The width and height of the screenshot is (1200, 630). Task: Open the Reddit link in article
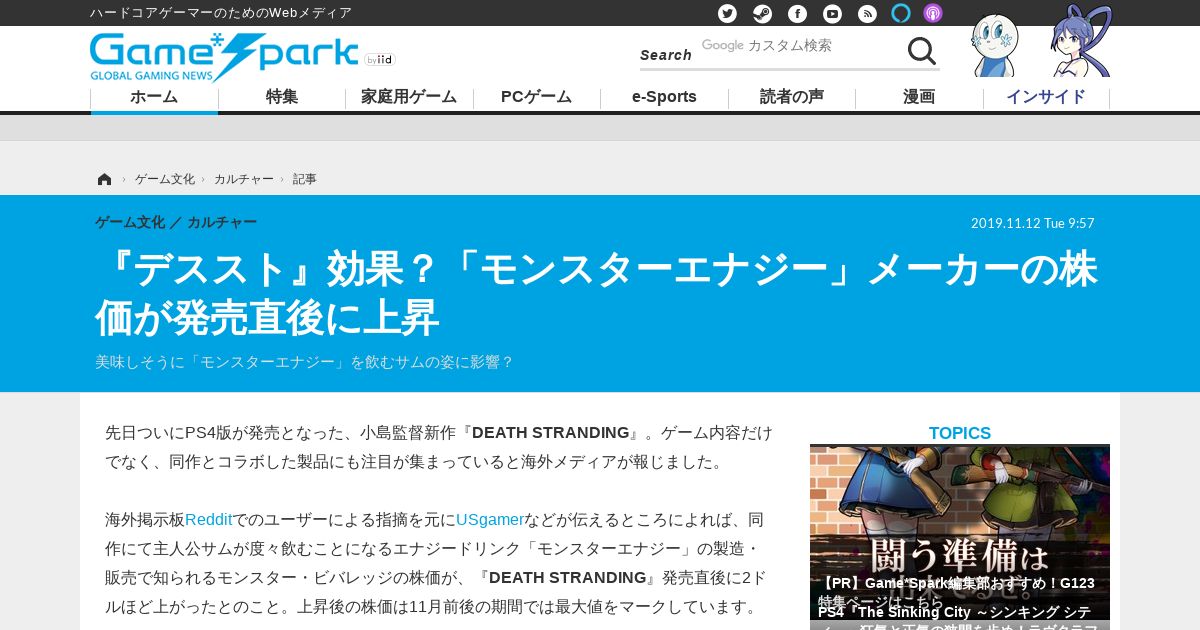click(208, 520)
